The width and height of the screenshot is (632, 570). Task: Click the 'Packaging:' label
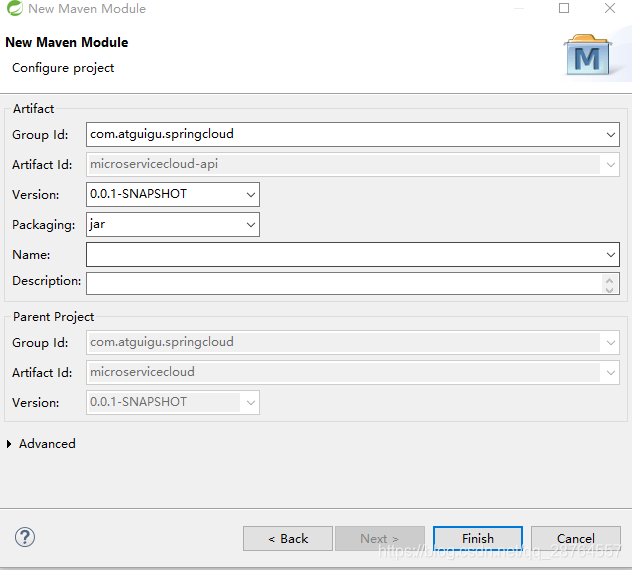click(44, 225)
